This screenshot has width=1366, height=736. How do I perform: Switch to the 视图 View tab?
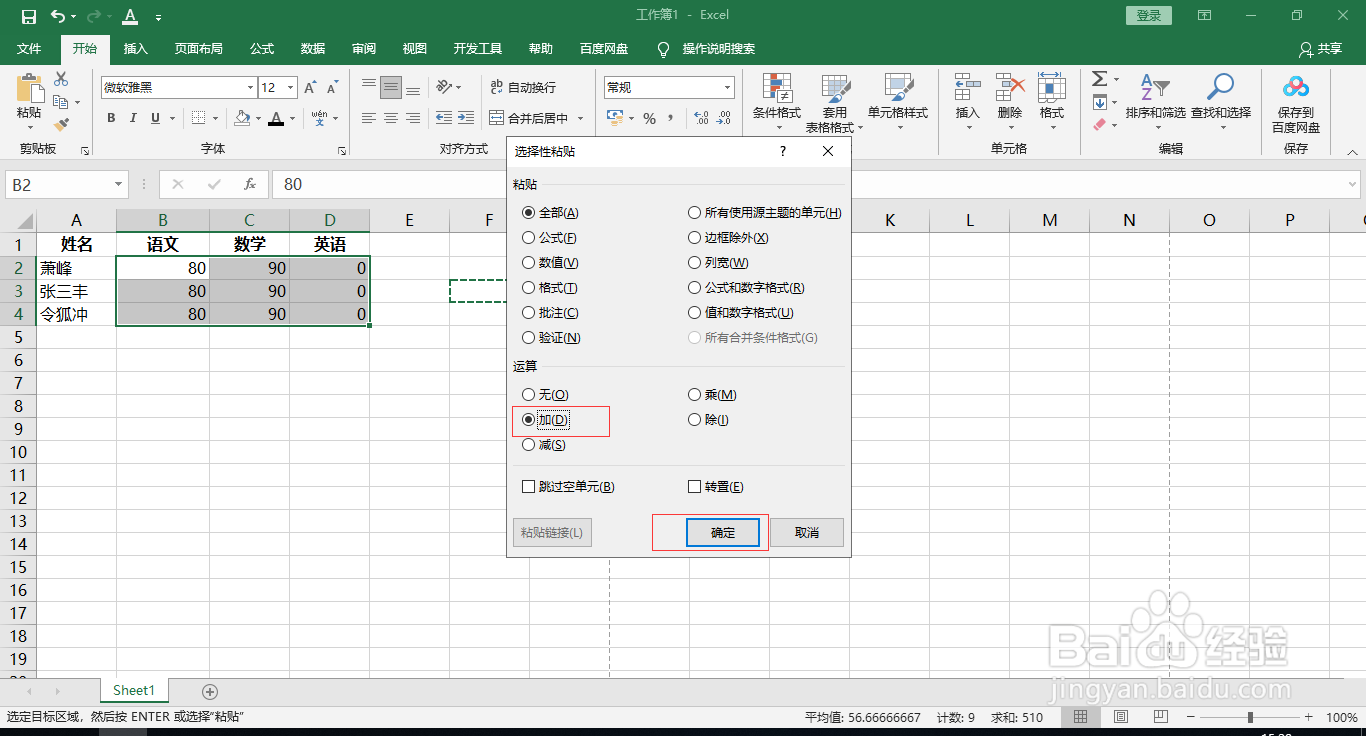click(415, 49)
